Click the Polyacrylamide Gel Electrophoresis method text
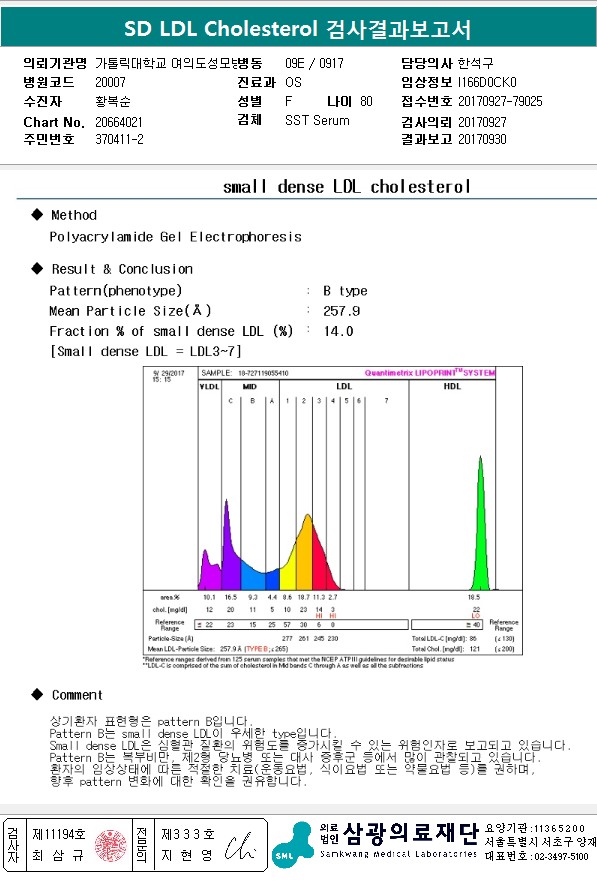597x883 pixels. click(x=175, y=237)
